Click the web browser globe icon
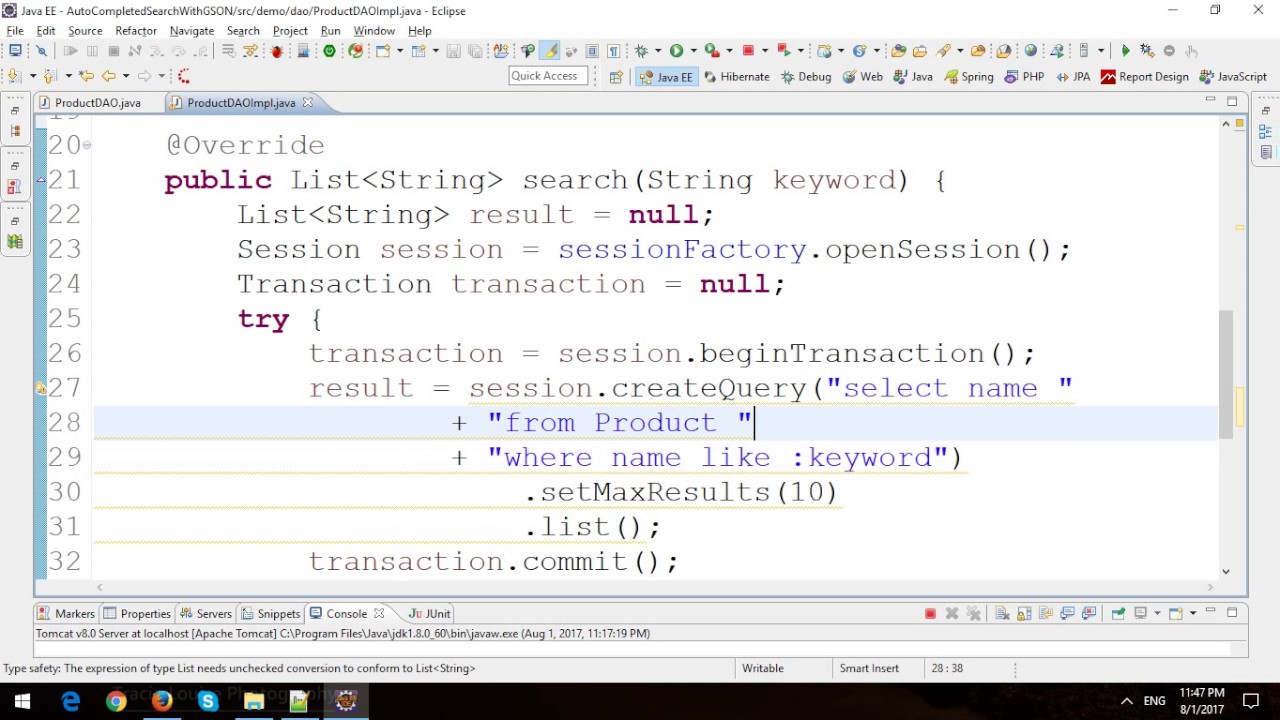The width and height of the screenshot is (1280, 720). (1030, 50)
